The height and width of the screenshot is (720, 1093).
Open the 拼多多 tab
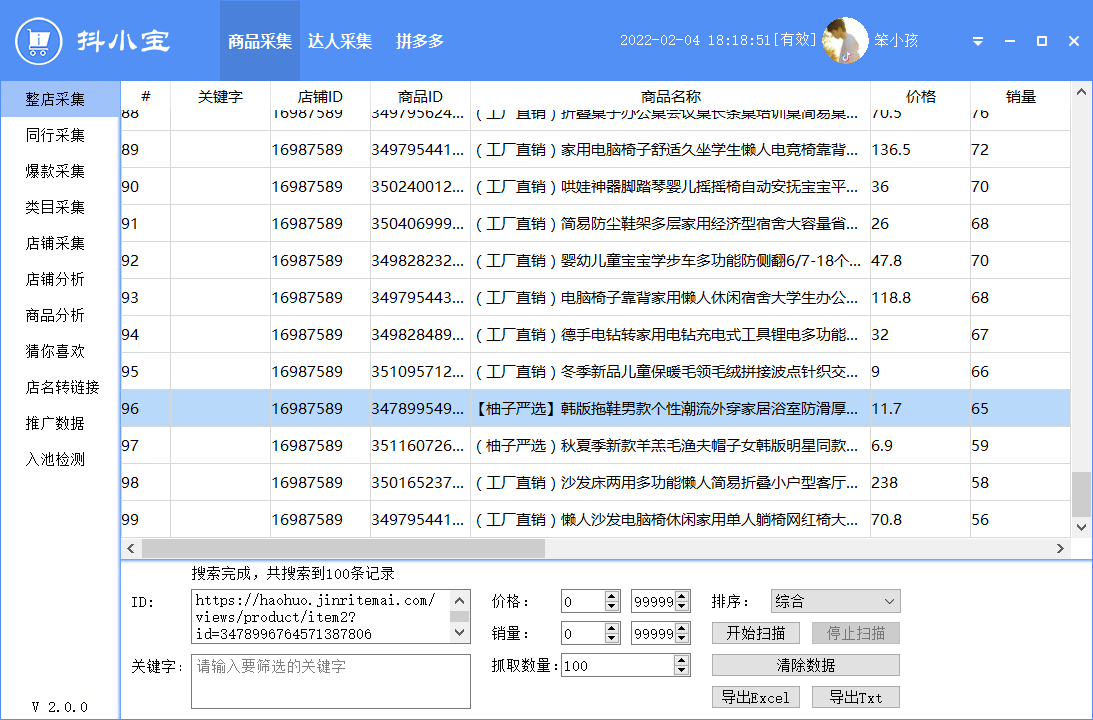pos(420,41)
